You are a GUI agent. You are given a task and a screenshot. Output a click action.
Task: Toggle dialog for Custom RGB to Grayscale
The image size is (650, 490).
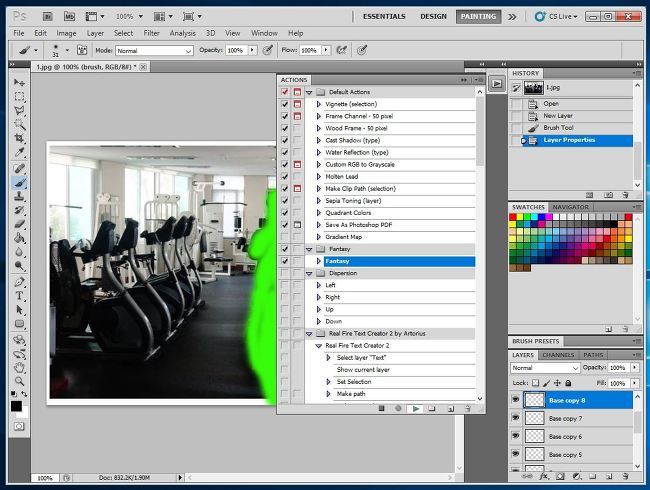click(297, 165)
